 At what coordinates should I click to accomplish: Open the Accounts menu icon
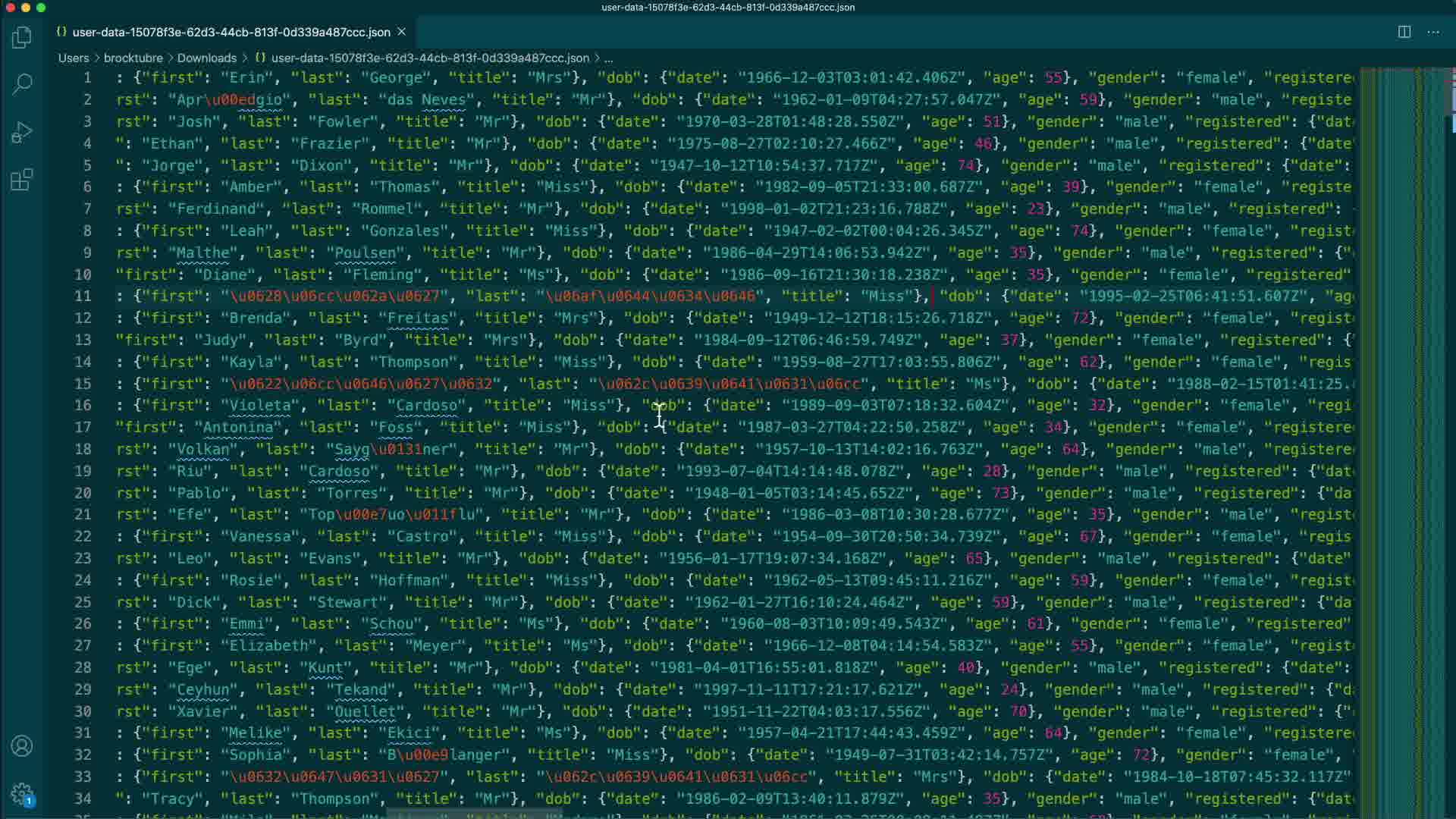click(x=22, y=746)
